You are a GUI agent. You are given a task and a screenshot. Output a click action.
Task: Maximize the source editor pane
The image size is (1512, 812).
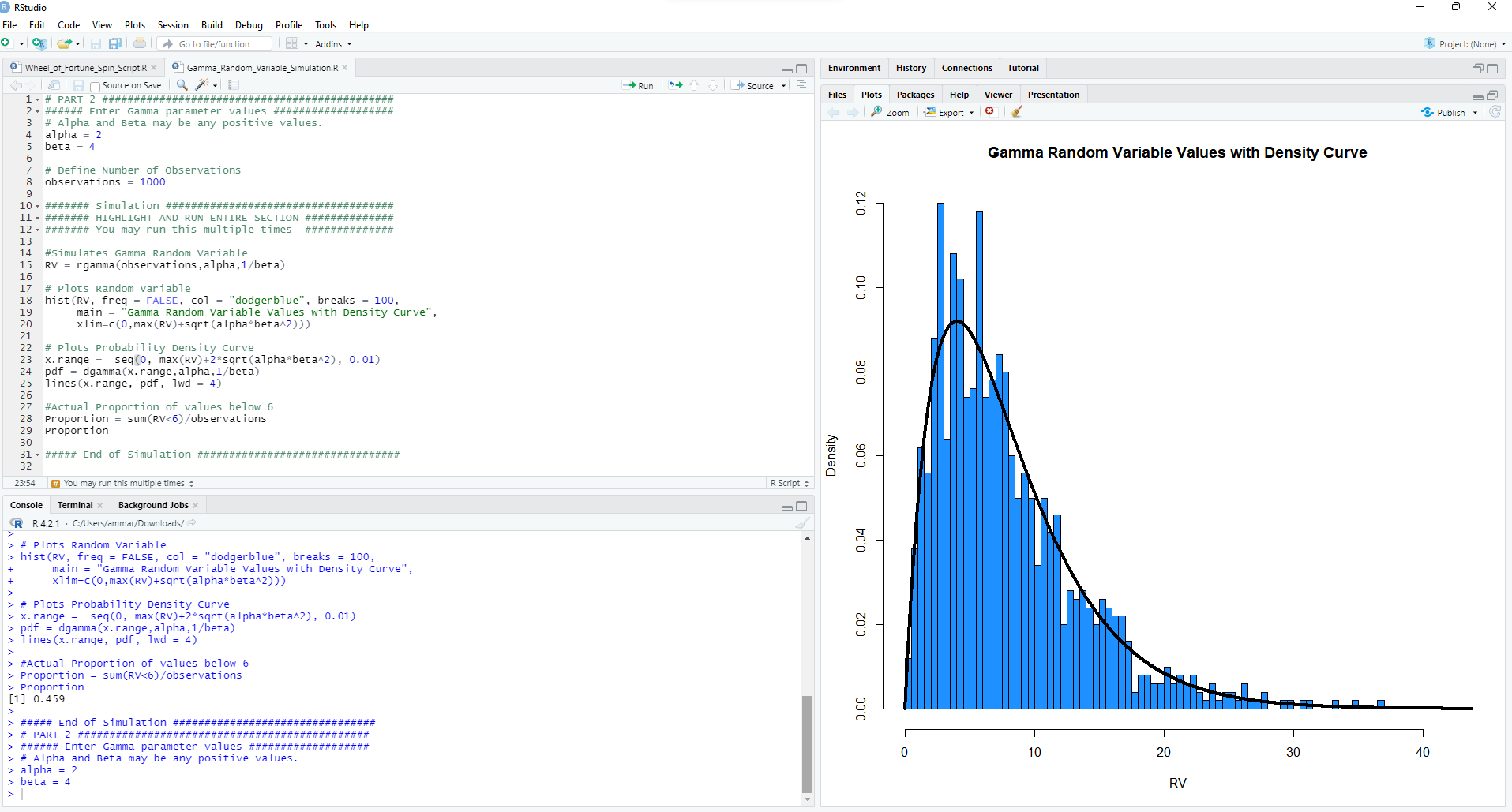coord(801,69)
